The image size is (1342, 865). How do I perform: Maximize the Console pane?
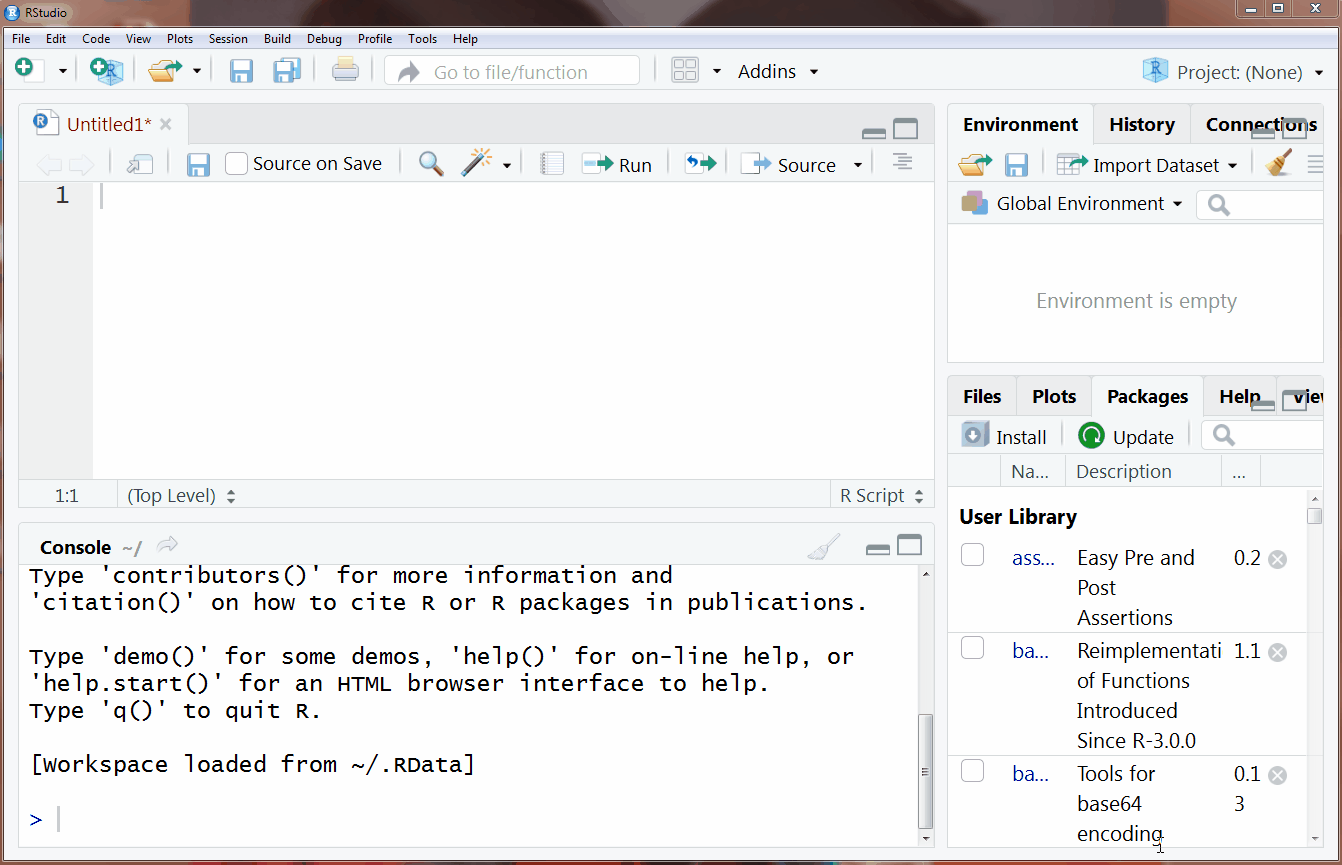point(910,545)
